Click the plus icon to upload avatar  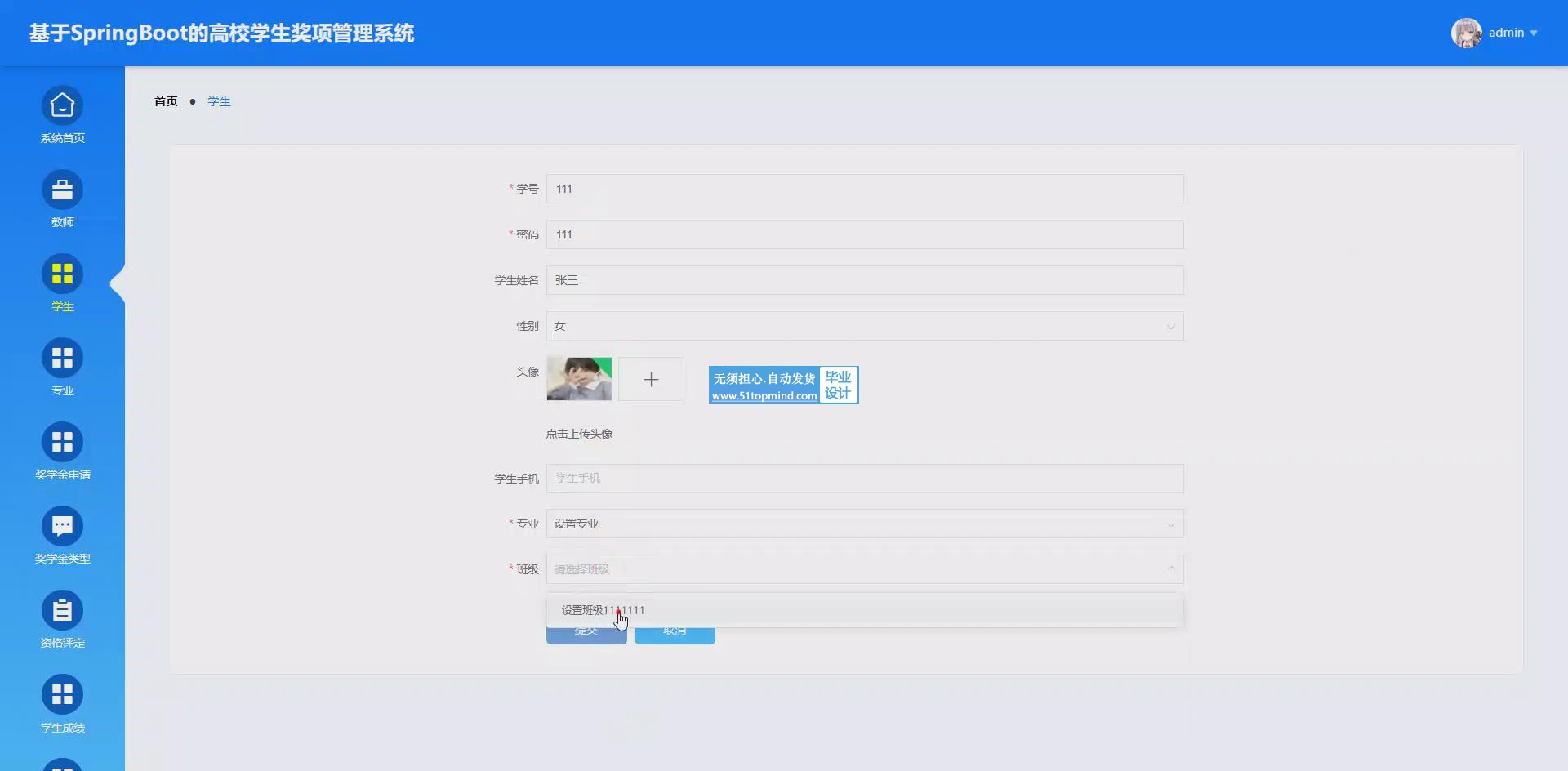point(651,379)
